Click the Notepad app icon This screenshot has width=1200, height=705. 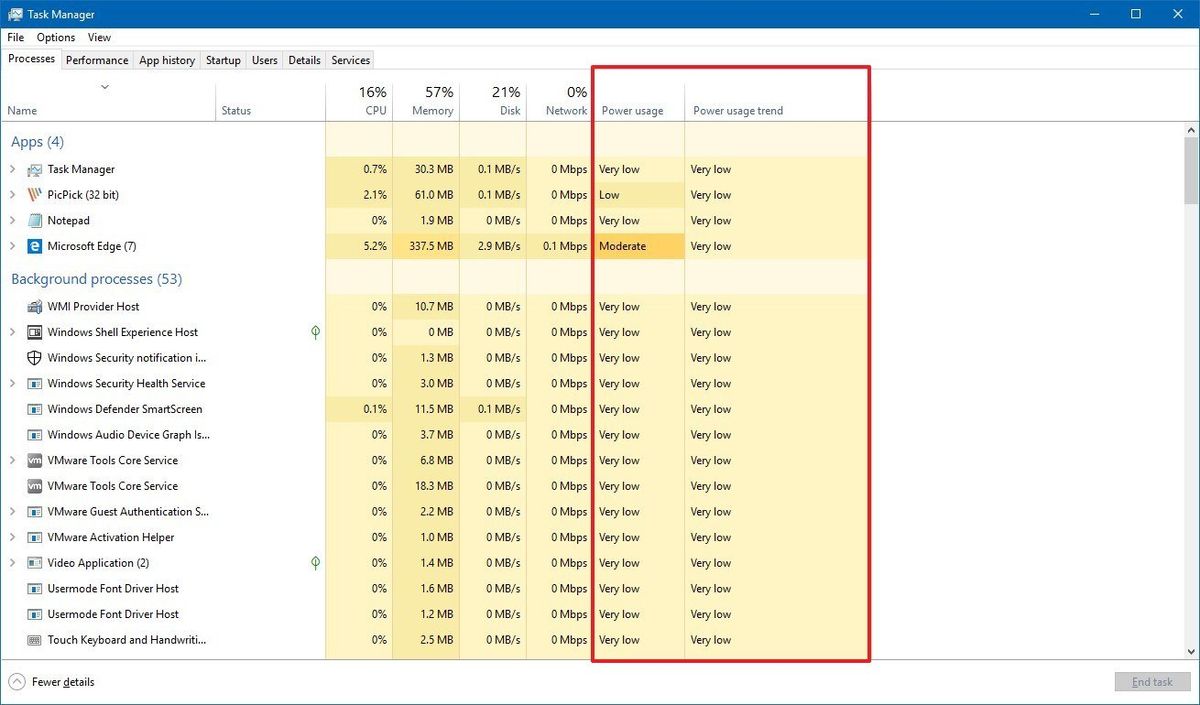click(36, 220)
